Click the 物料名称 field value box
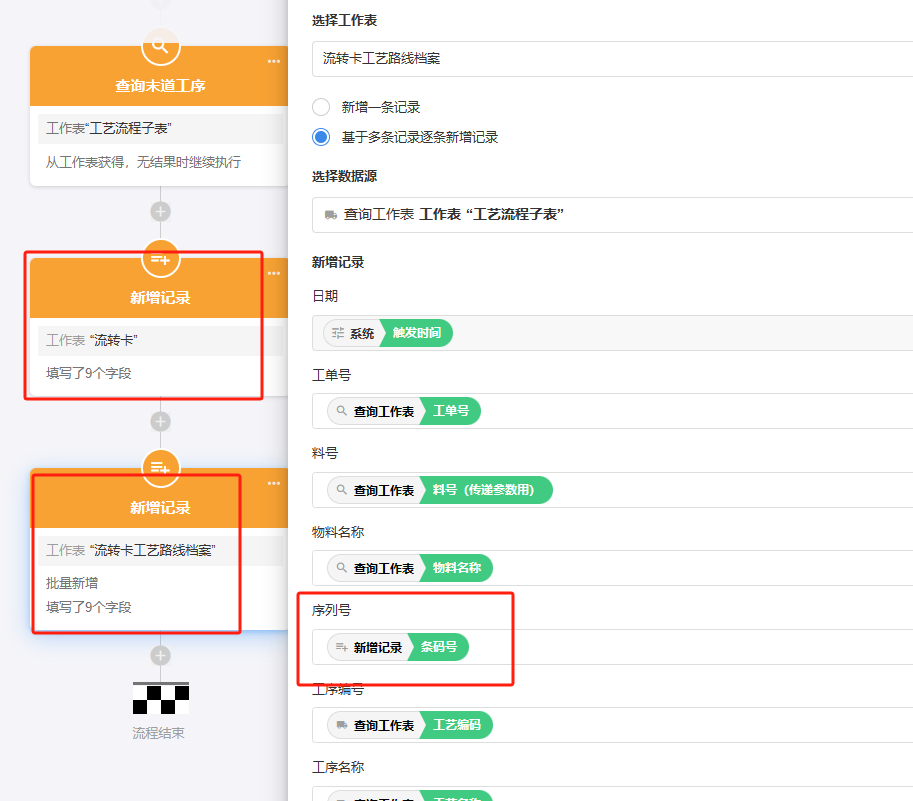 612,568
